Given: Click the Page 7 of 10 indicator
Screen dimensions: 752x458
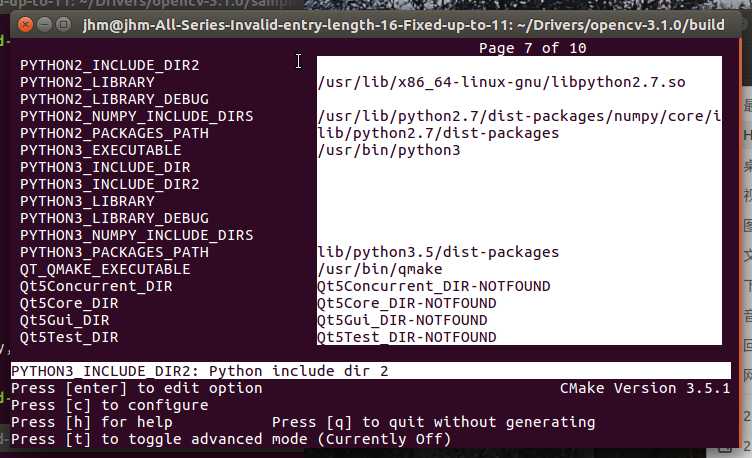Looking at the screenshot, I should pos(532,48).
